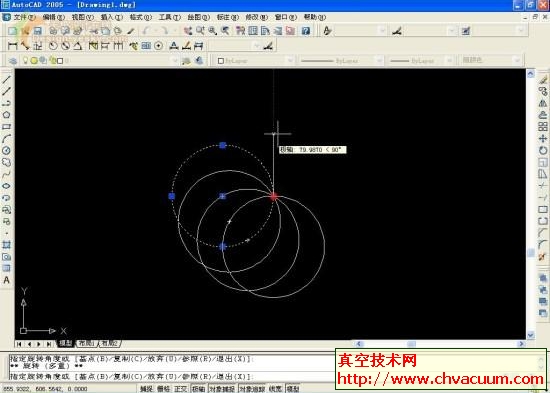Open the 修改 (Modify) menu
Image resolution: width=550 pixels, height=393 pixels.
[256, 17]
